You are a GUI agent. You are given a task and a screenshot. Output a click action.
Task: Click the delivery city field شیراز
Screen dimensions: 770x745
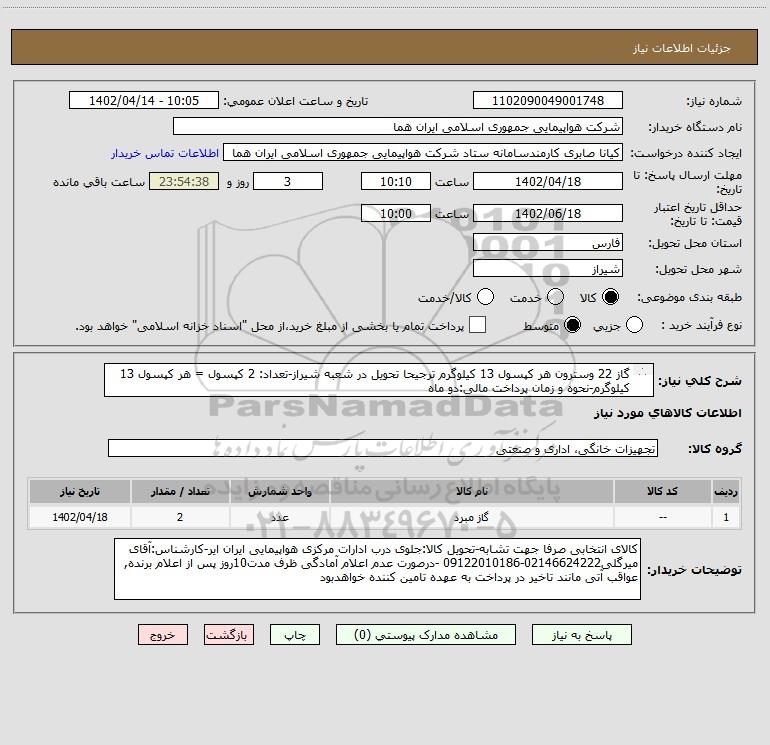tap(548, 269)
